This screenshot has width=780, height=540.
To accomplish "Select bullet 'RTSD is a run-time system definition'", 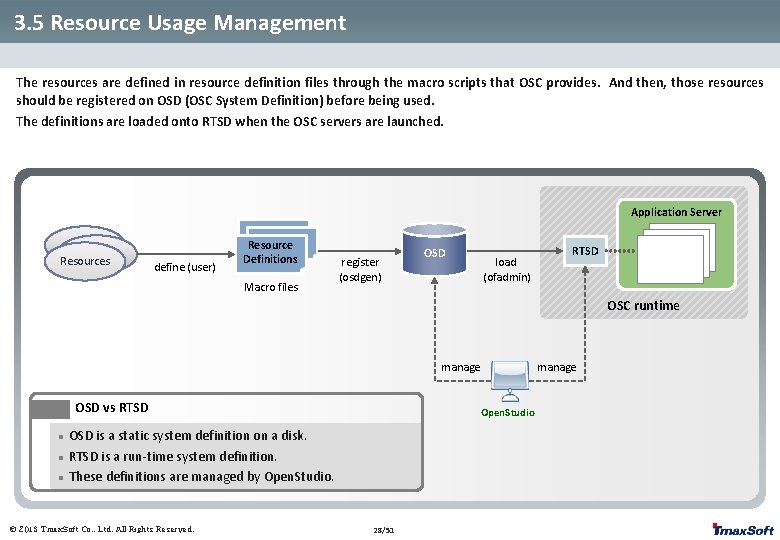I will point(173,456).
